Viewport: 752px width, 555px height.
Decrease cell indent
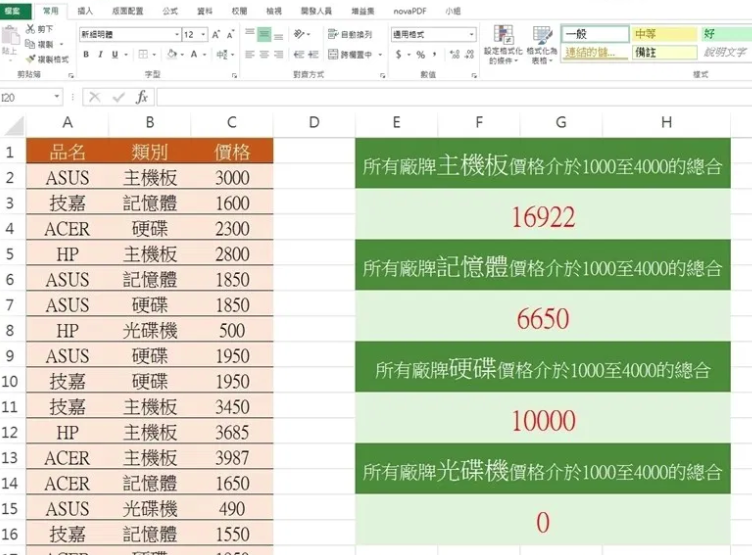(299, 54)
